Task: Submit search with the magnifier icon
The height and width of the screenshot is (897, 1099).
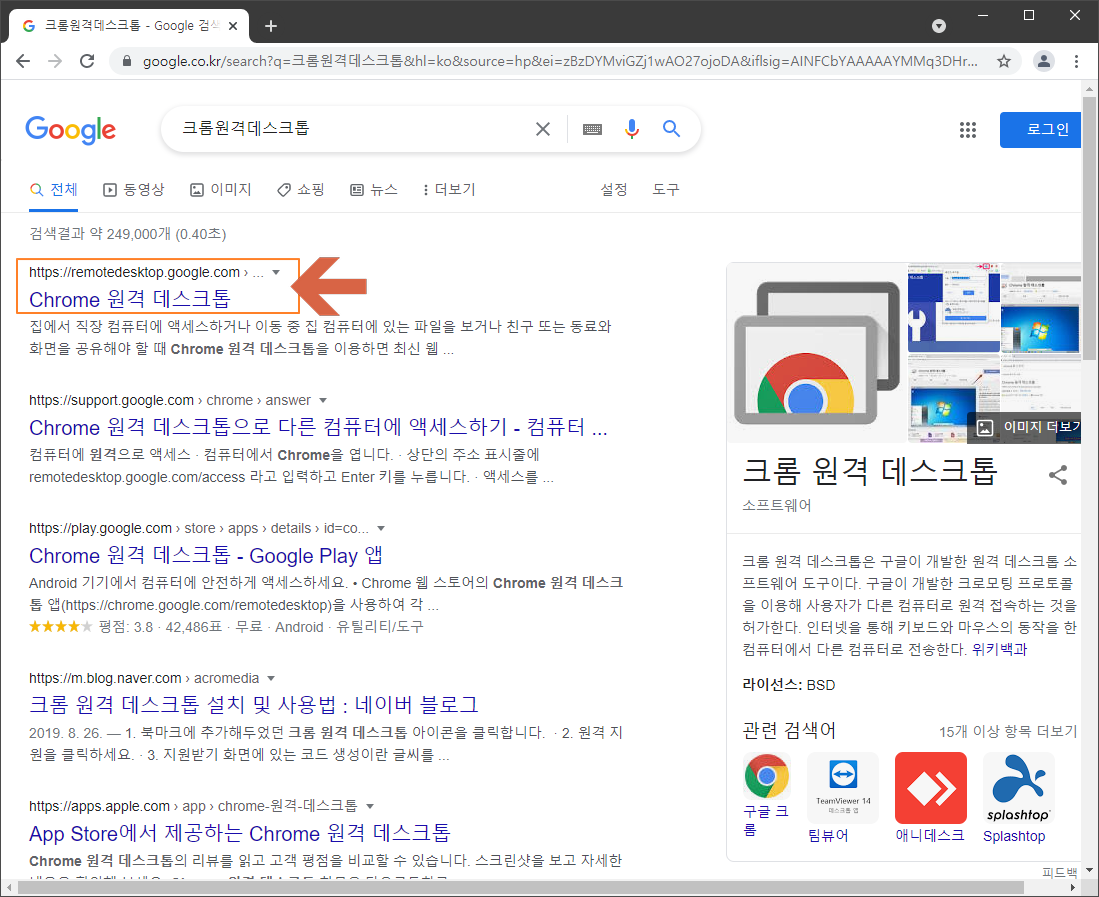Action: (x=671, y=129)
